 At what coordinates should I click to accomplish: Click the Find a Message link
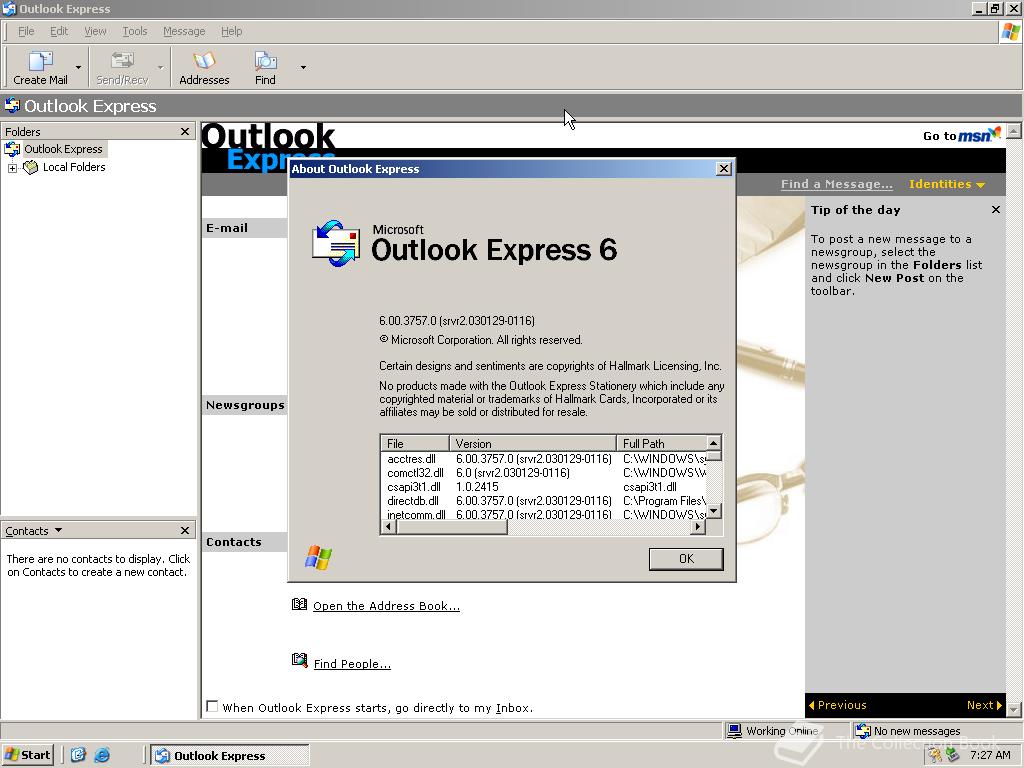[837, 184]
